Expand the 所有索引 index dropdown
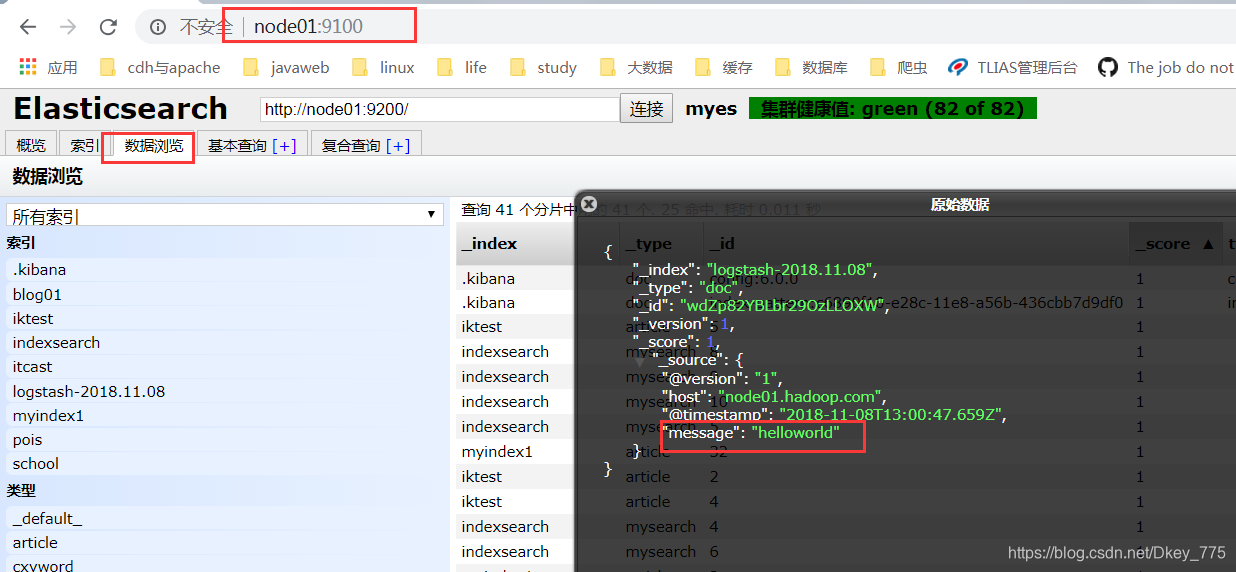This screenshot has width=1236, height=572. pyautogui.click(x=225, y=215)
